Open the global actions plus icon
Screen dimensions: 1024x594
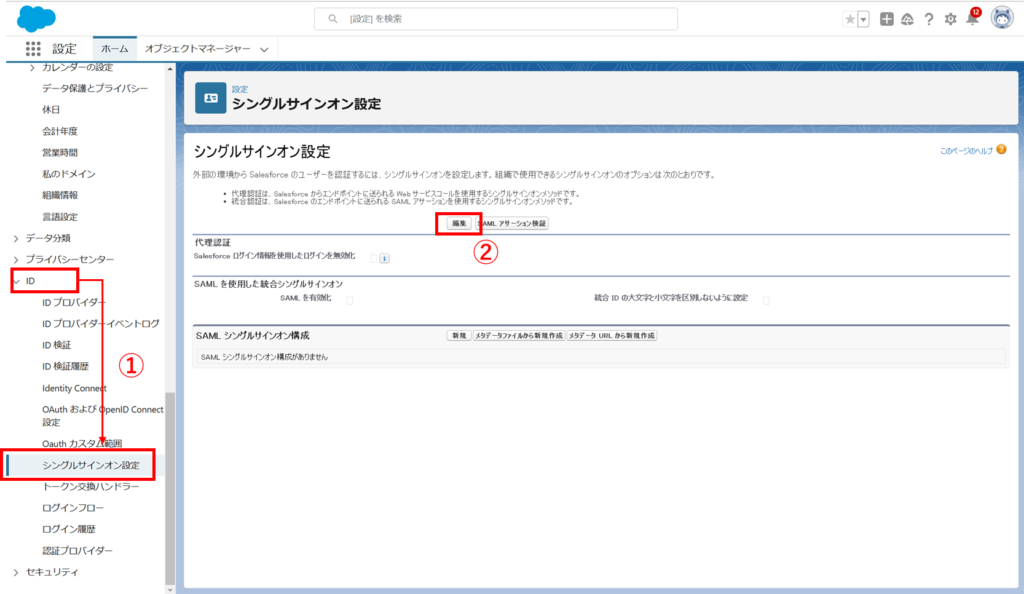[x=886, y=19]
